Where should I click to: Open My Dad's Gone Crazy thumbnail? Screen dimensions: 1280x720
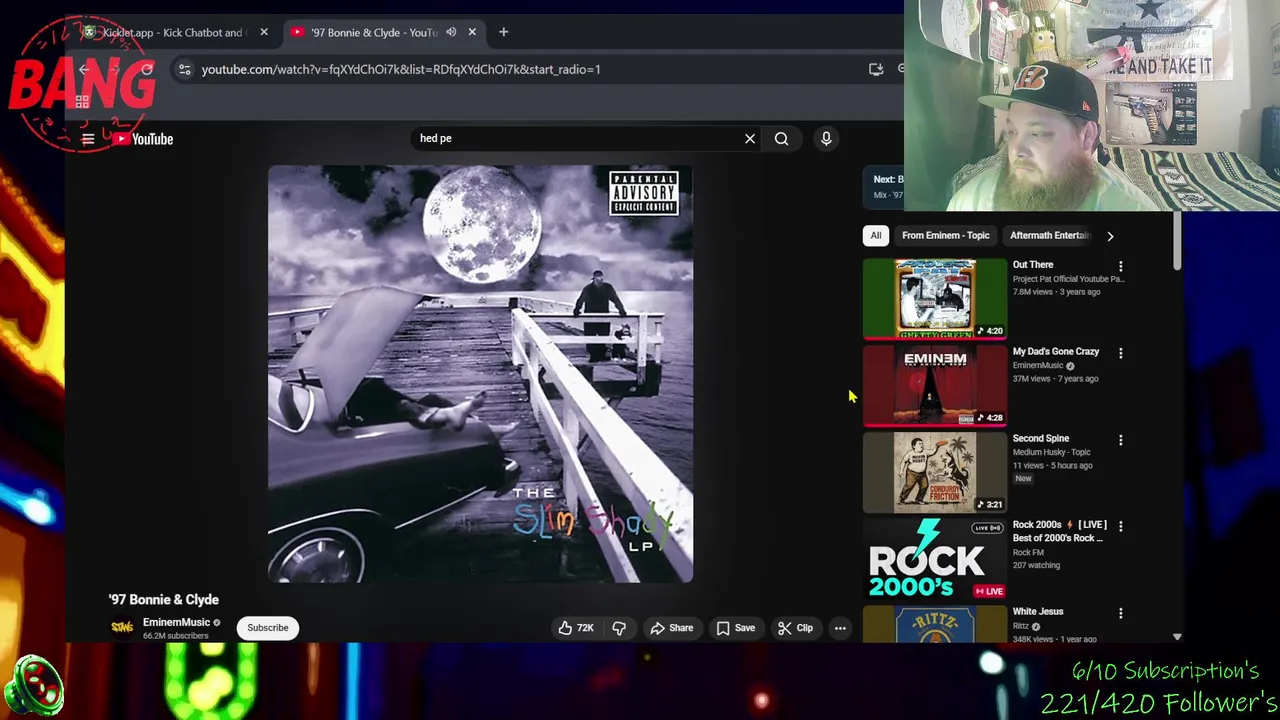pos(935,385)
